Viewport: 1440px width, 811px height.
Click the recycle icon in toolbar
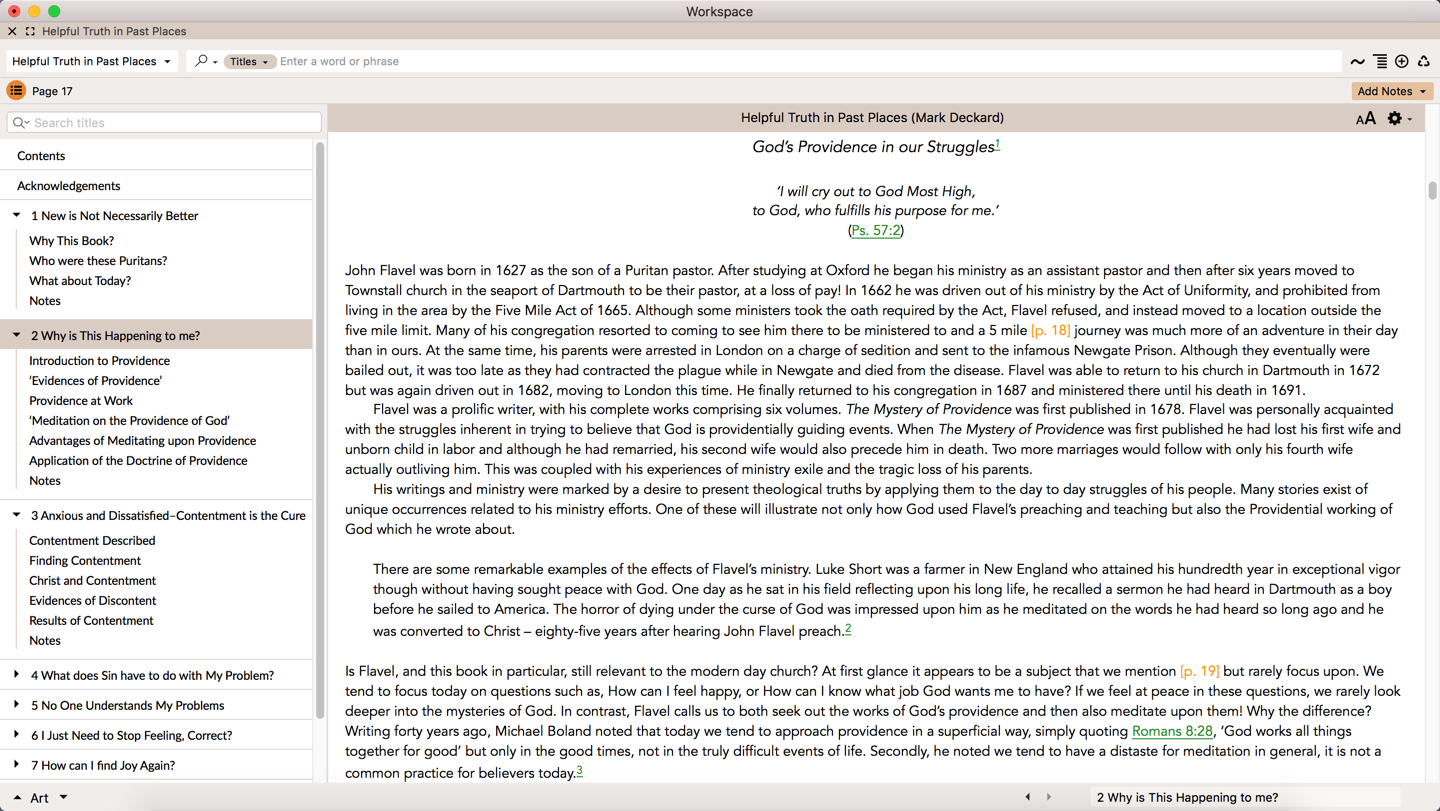[x=1424, y=62]
